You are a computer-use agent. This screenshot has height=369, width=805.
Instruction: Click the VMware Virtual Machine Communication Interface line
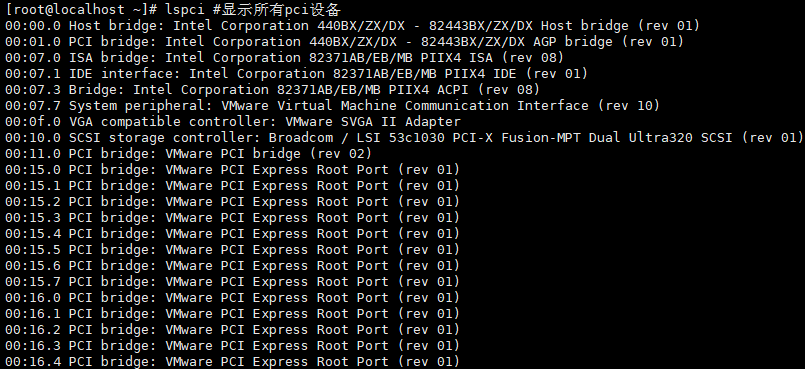pos(333,105)
